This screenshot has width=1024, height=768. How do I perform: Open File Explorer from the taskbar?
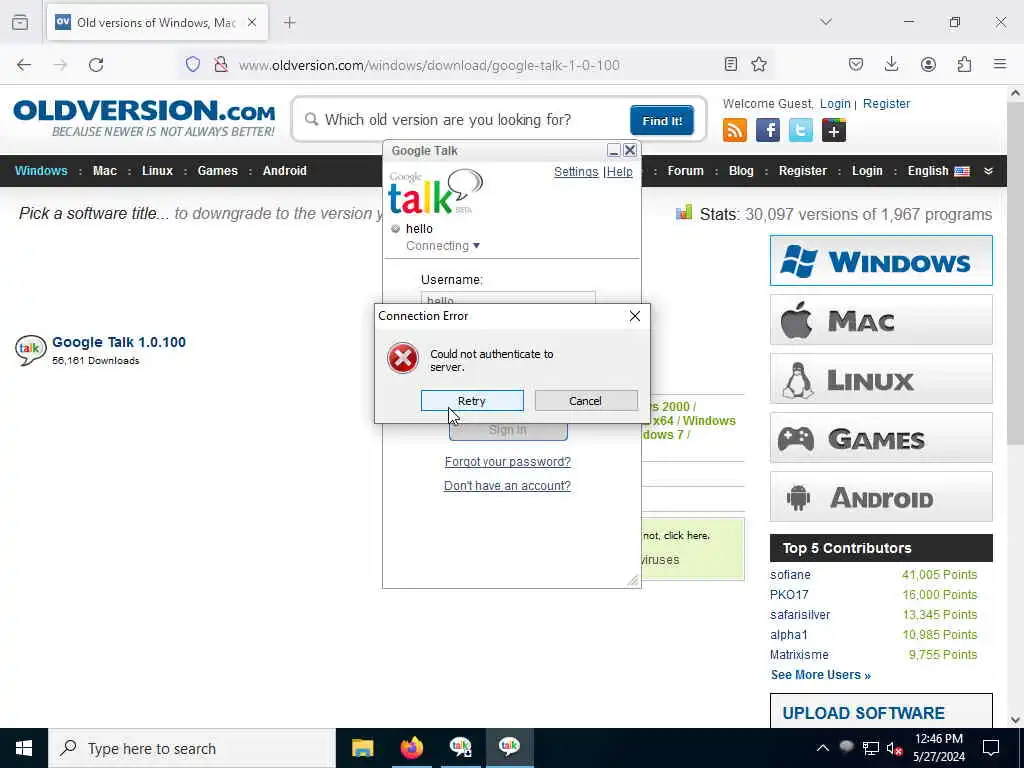[362, 748]
